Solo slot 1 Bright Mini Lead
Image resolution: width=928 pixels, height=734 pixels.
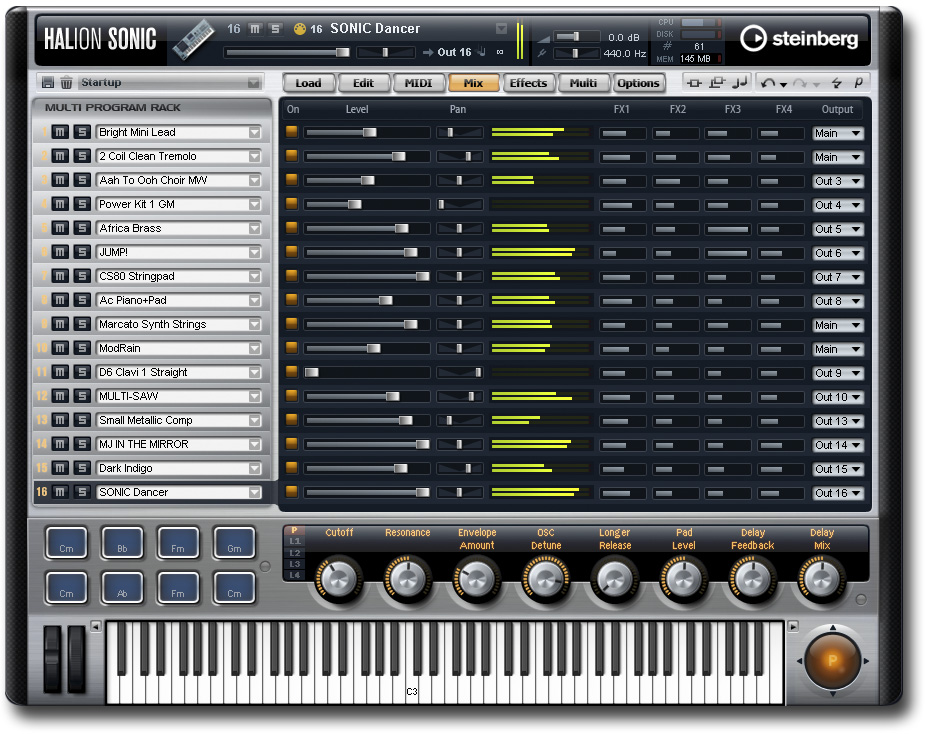click(82, 132)
